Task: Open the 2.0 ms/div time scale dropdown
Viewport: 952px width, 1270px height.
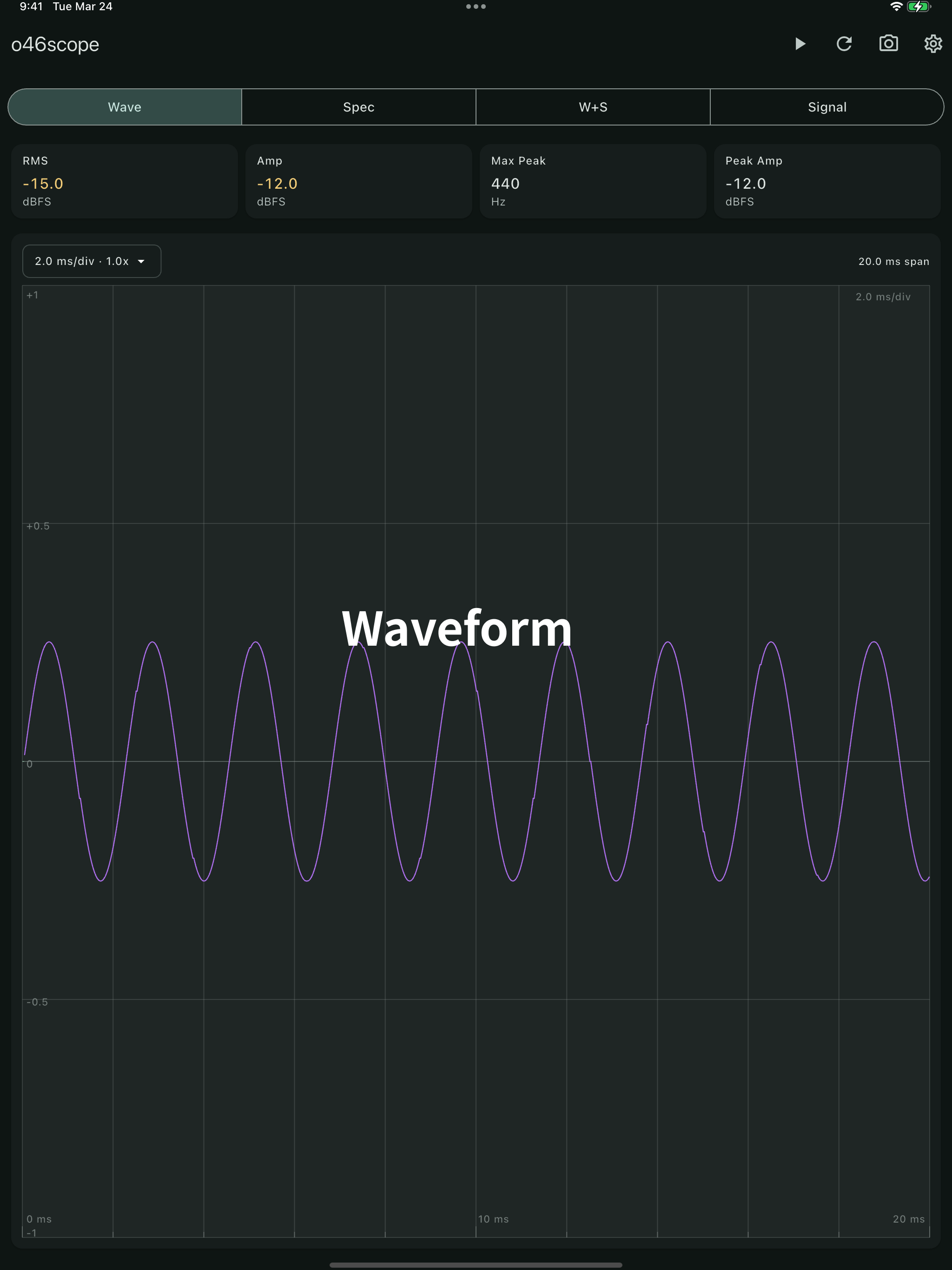Action: (x=92, y=261)
